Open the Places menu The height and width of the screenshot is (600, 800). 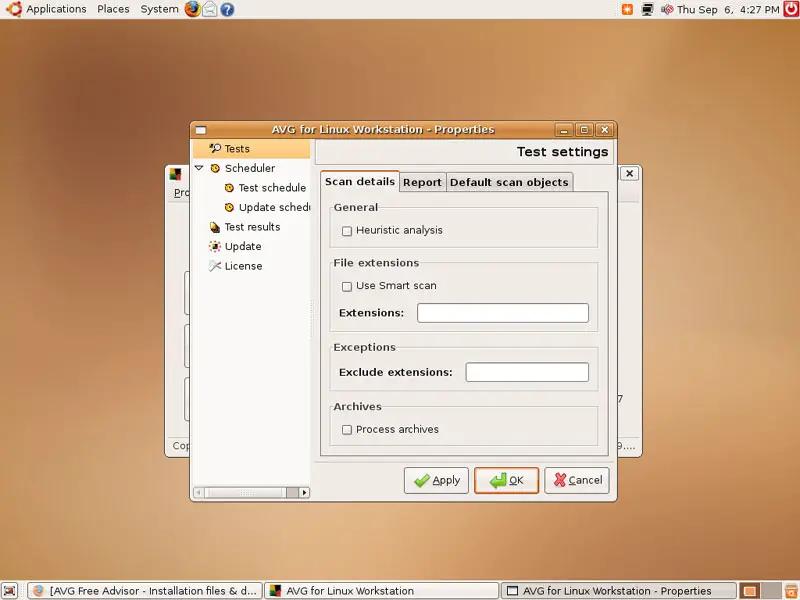(x=113, y=9)
